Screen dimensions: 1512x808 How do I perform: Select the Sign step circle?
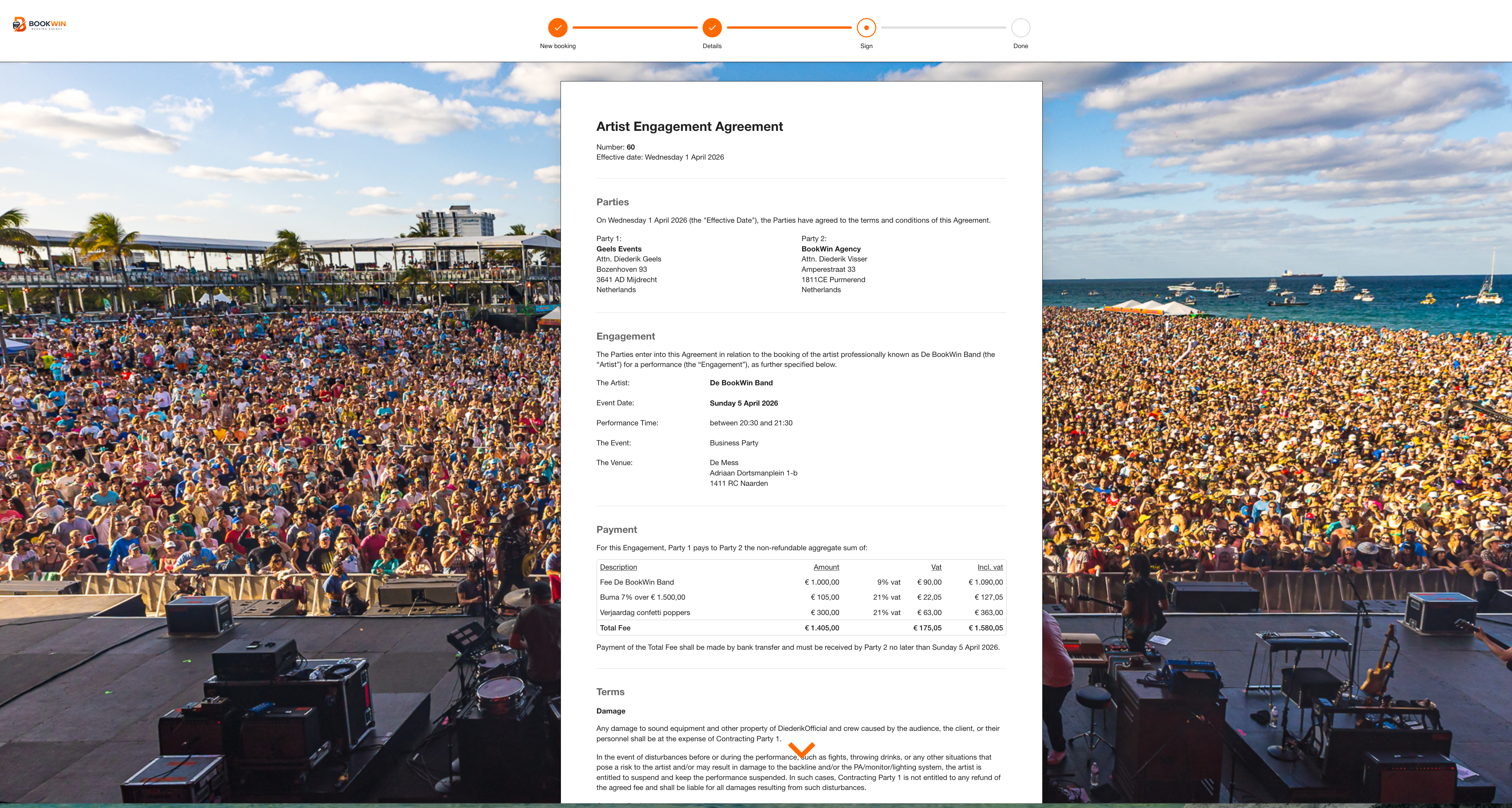click(866, 28)
